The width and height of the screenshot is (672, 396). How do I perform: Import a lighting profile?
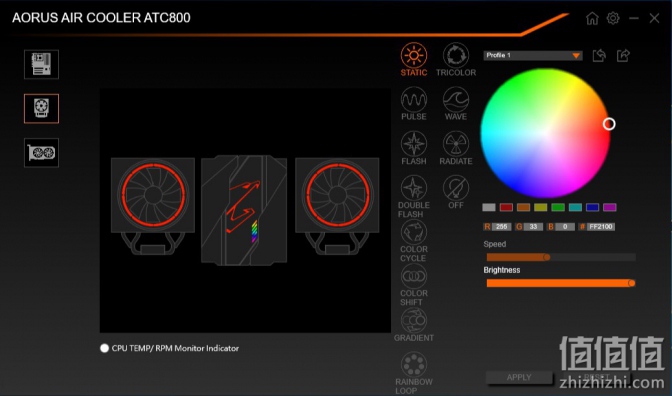(599, 55)
